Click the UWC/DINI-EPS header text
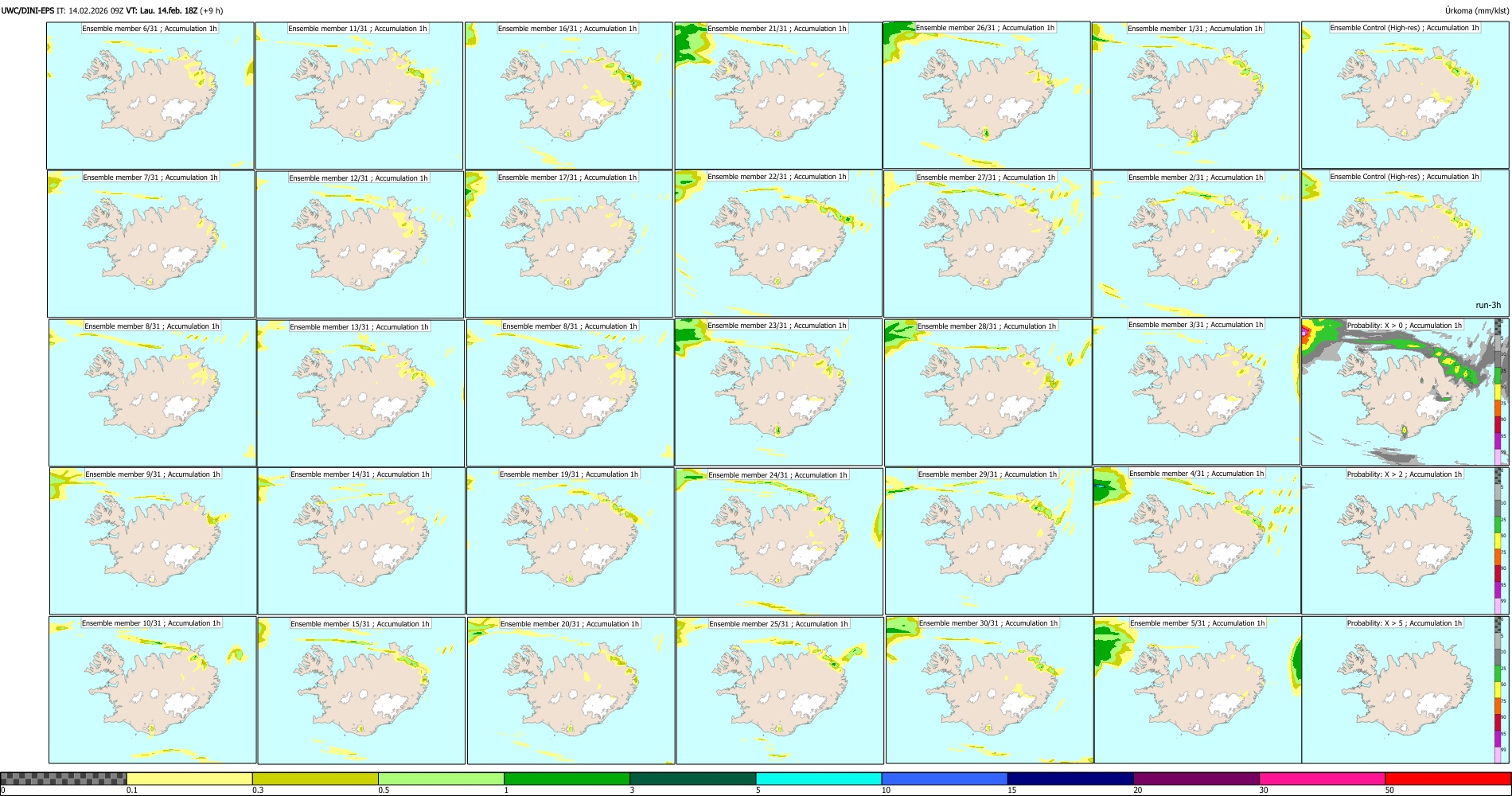The image size is (1512, 796). click(27, 10)
